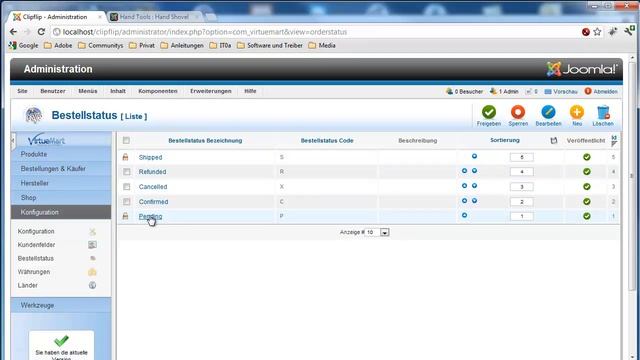Toggle published state of Confirmed
The image size is (640, 360).
pyautogui.click(x=587, y=202)
